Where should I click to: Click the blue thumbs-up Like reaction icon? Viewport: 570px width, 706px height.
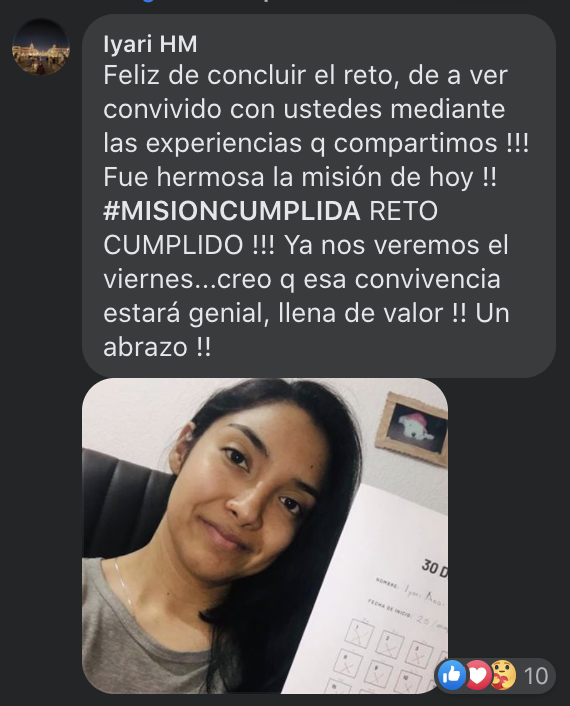coord(452,675)
